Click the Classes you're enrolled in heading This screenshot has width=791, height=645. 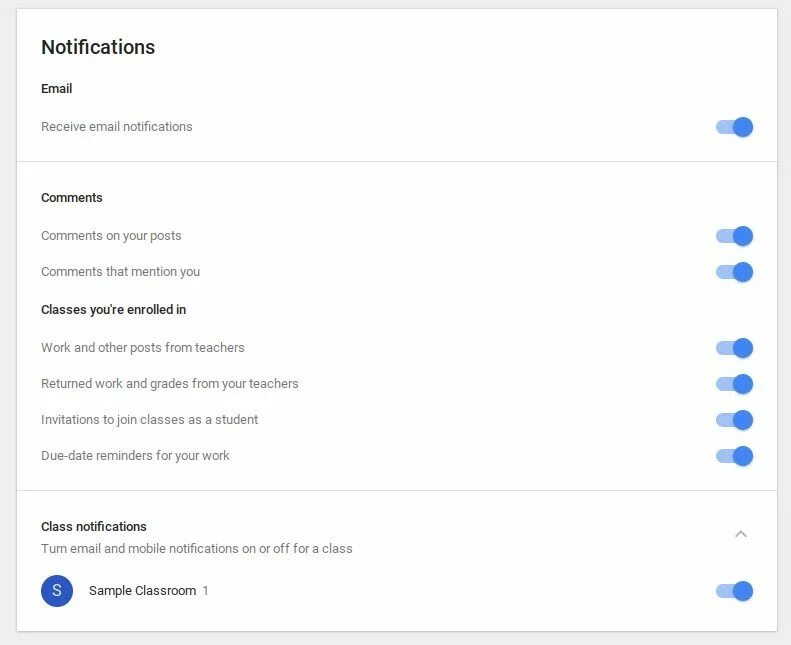pyautogui.click(x=114, y=310)
